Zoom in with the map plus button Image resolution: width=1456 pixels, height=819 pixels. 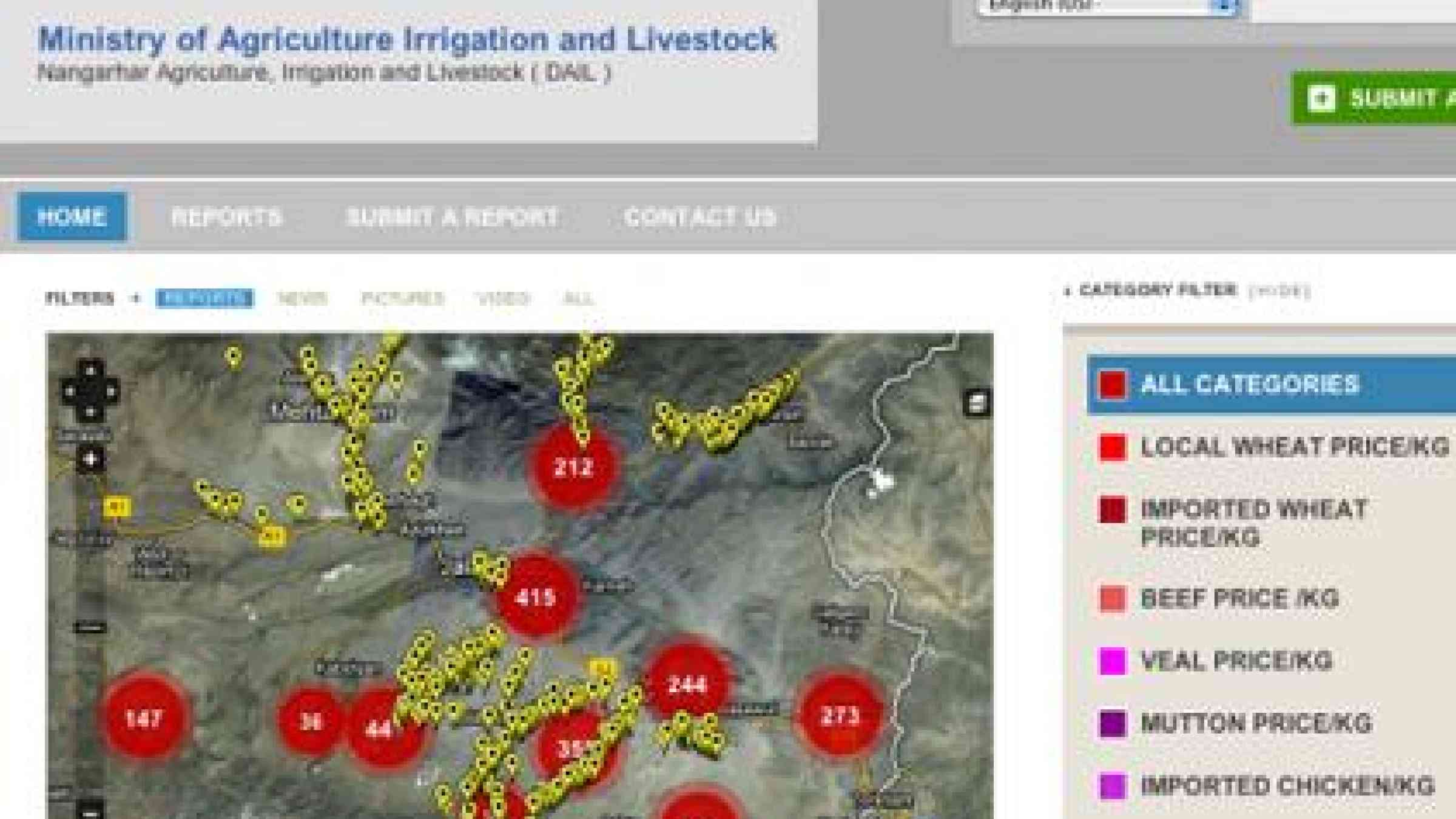click(x=90, y=459)
